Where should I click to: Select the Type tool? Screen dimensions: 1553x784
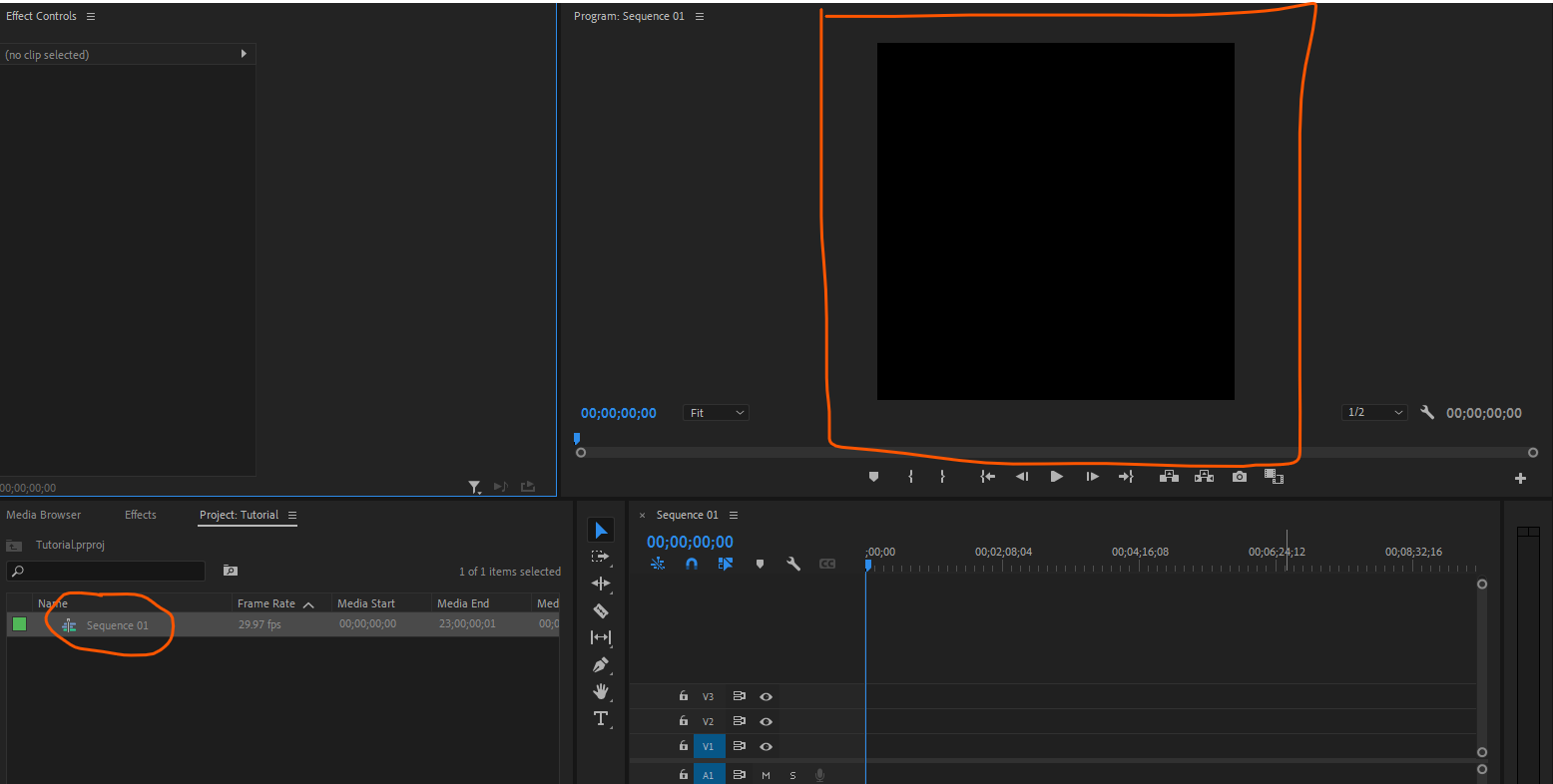[601, 718]
